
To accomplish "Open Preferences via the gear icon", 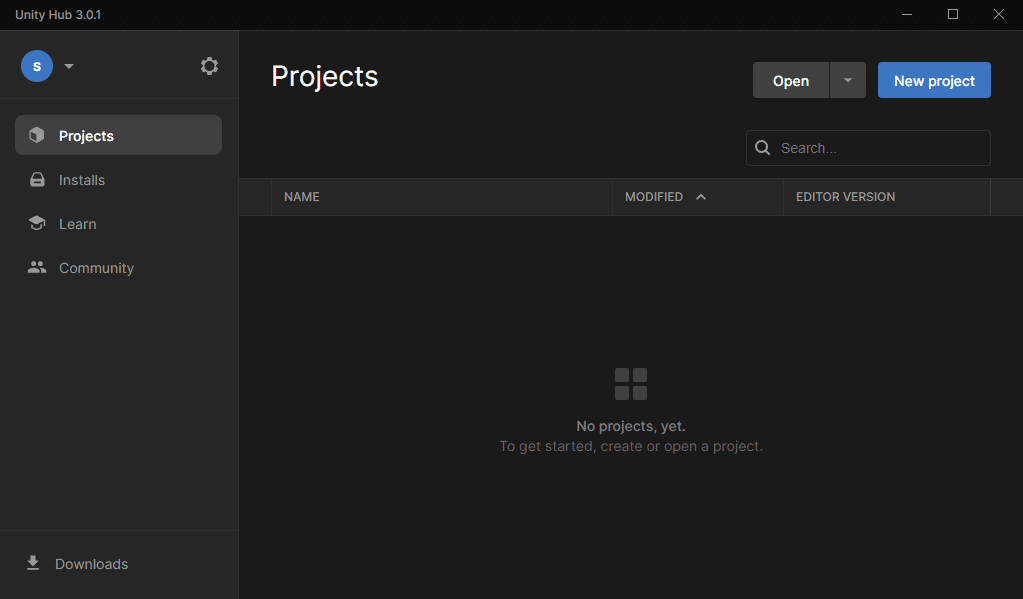I will click(x=209, y=66).
